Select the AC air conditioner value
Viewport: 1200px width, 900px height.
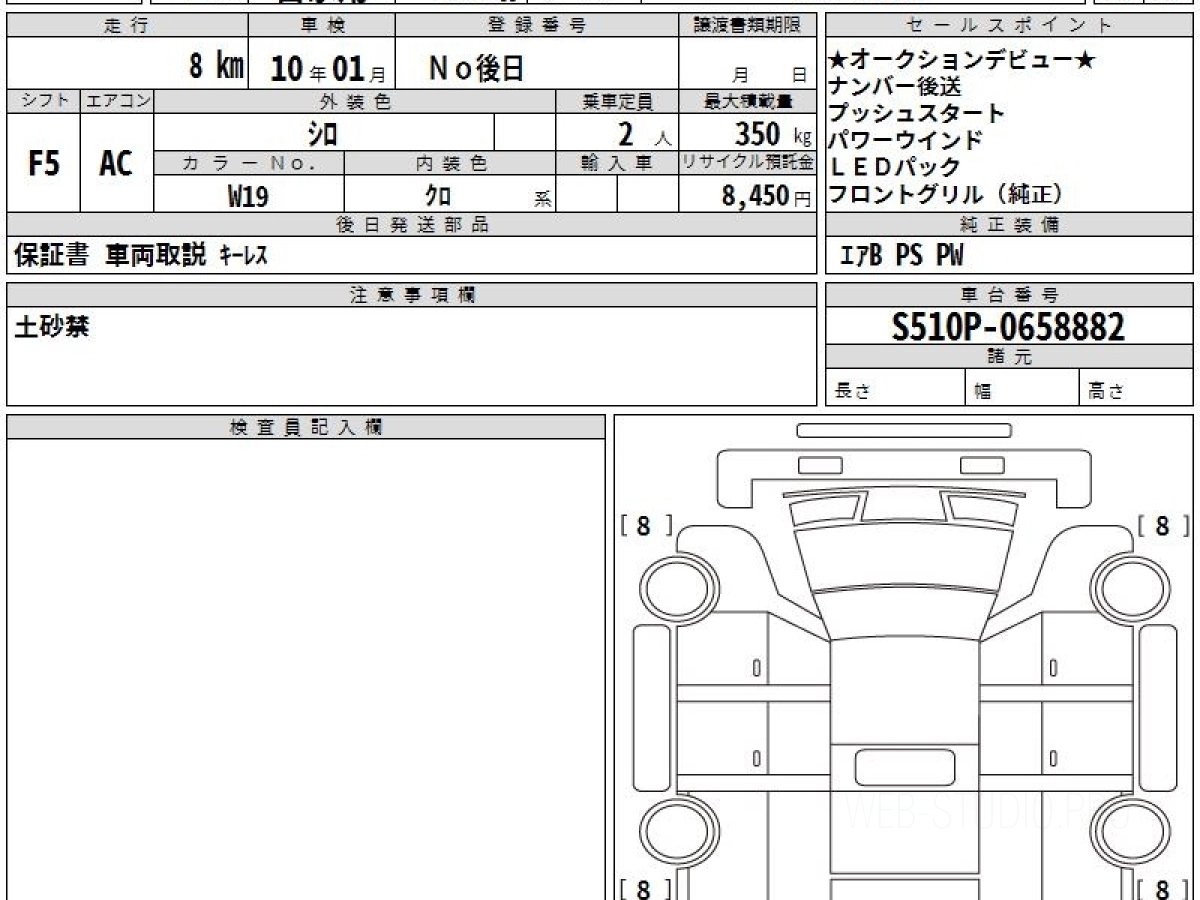click(117, 164)
